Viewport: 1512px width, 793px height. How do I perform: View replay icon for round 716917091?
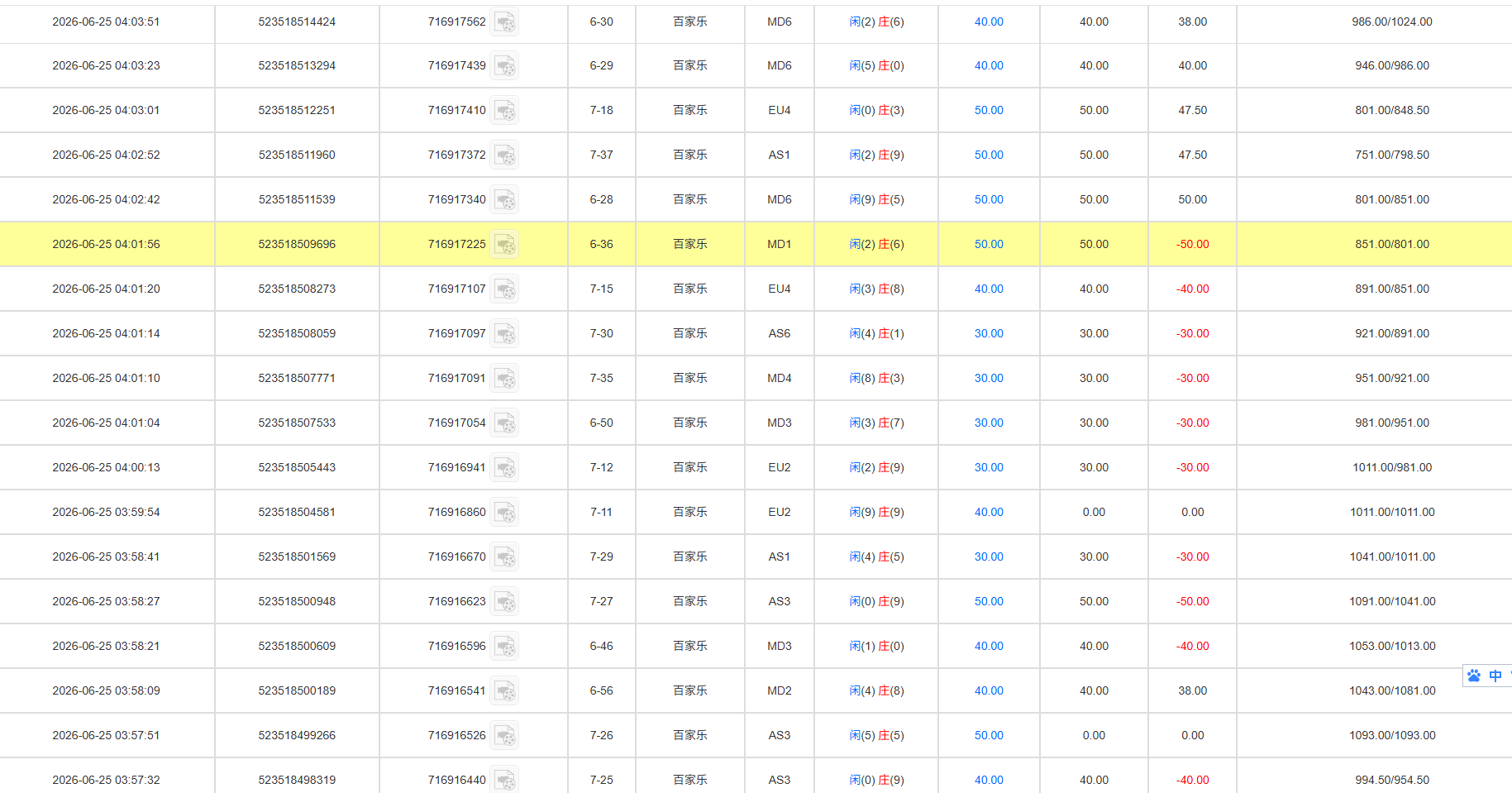[504, 379]
